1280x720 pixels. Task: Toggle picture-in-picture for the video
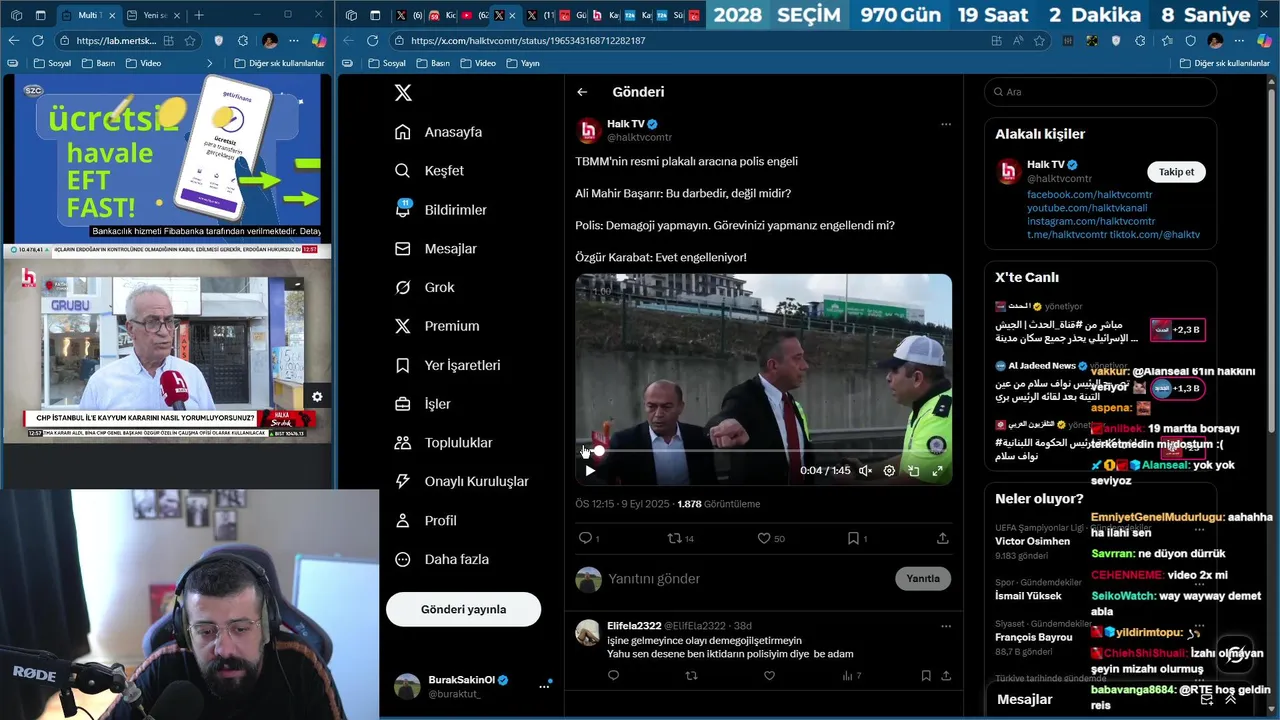[x=913, y=471]
